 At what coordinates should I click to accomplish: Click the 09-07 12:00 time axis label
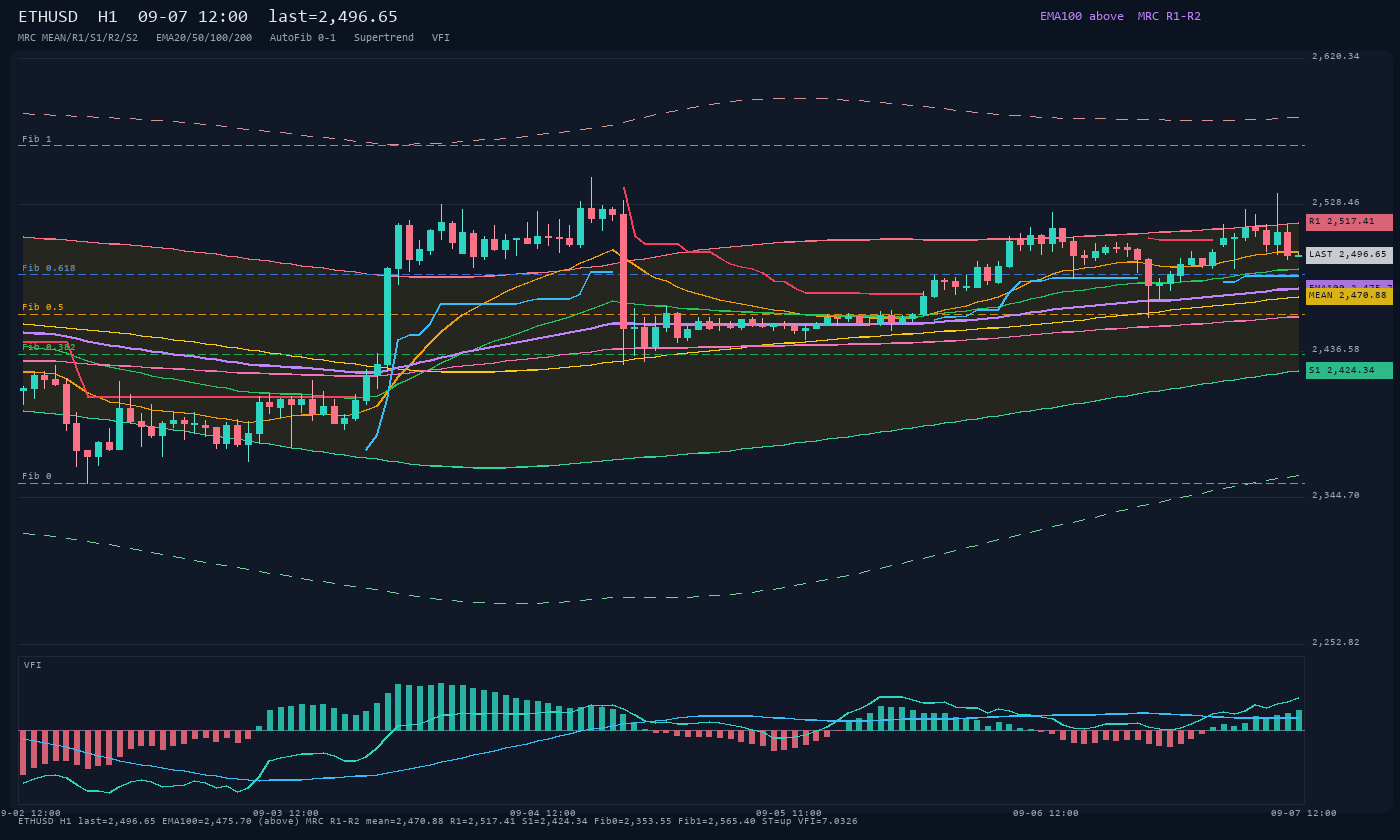click(x=1304, y=813)
